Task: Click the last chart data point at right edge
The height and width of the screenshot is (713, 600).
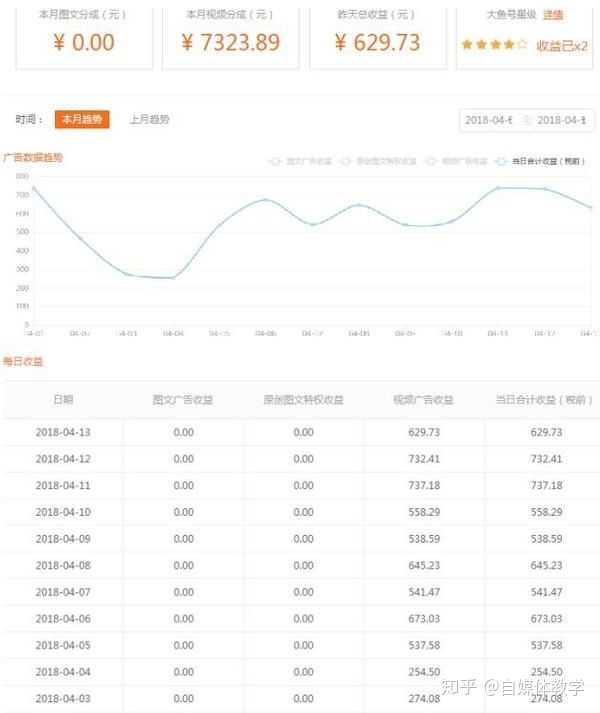Action: coord(591,207)
